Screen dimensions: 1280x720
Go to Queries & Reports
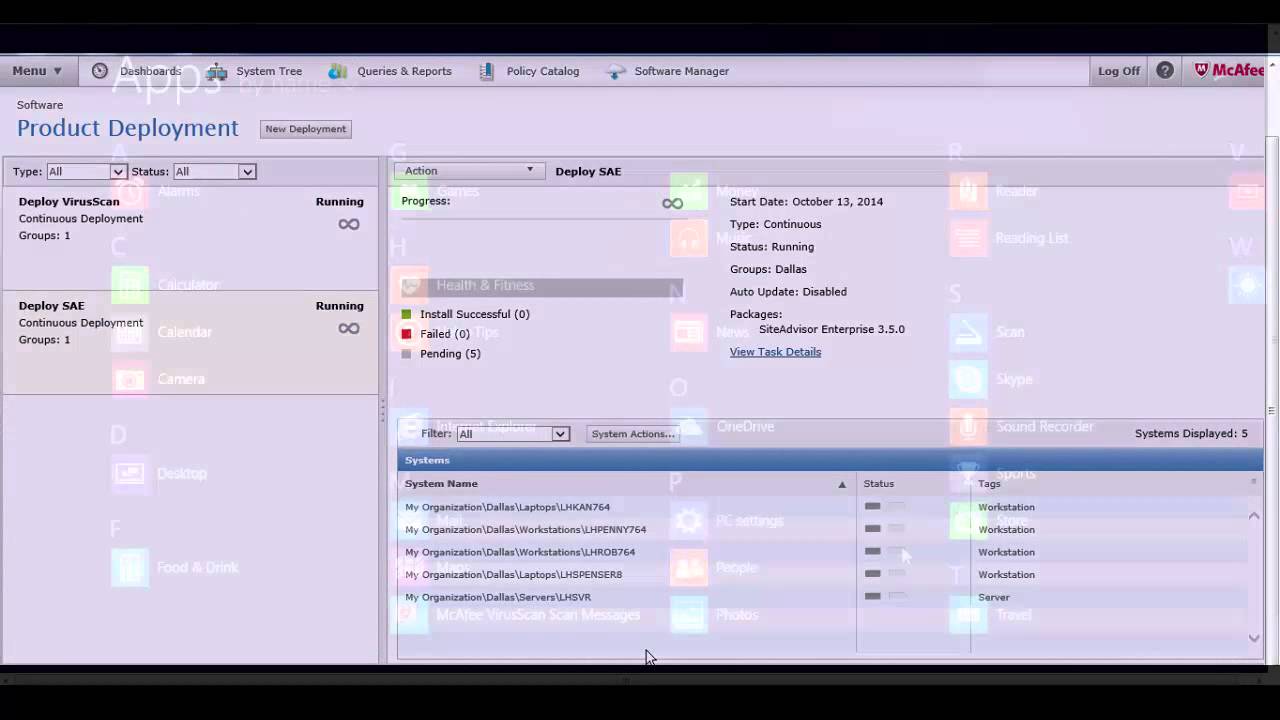click(404, 71)
